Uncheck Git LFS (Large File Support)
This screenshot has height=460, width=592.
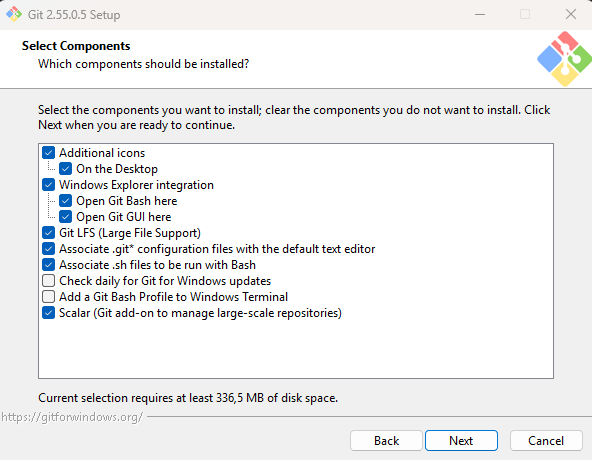click(48, 233)
